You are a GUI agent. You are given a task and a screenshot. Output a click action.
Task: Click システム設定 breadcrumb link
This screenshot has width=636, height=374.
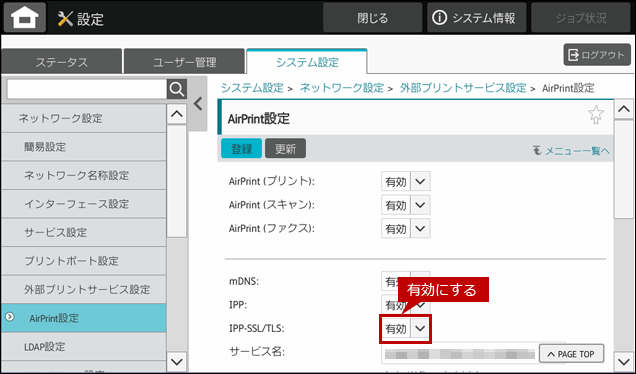(x=252, y=88)
